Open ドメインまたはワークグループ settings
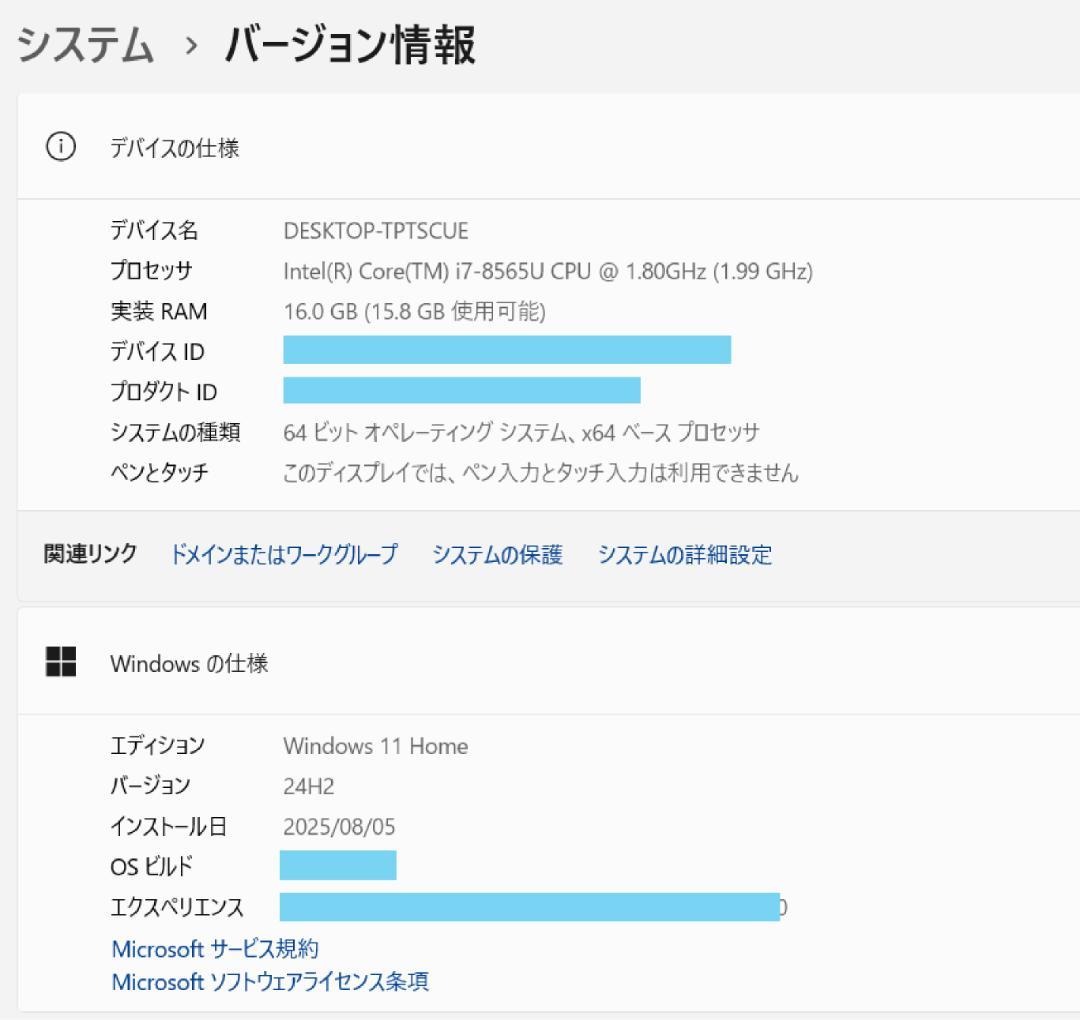The image size is (1080, 1020). tap(284, 554)
